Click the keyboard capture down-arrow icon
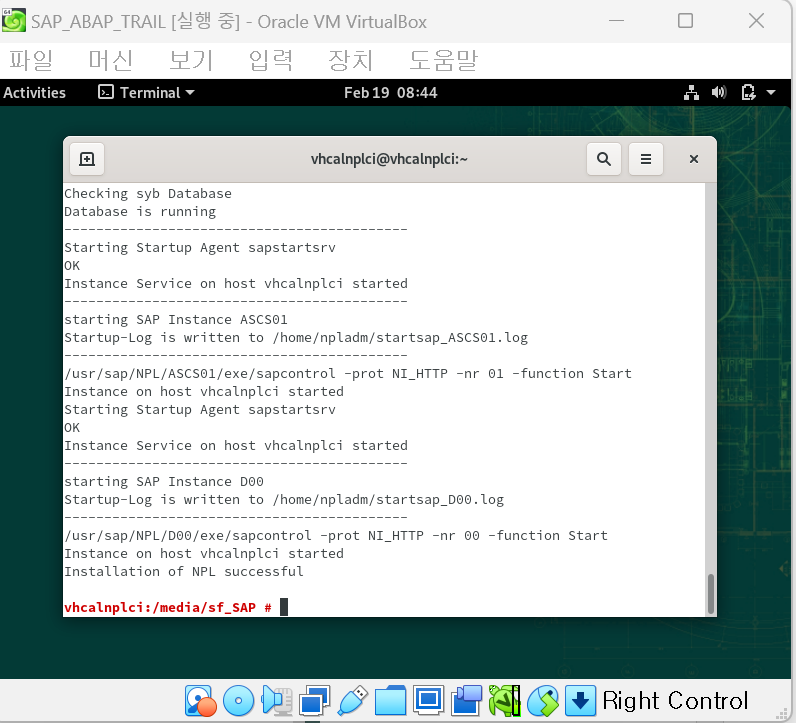796x723 pixels. [580, 701]
